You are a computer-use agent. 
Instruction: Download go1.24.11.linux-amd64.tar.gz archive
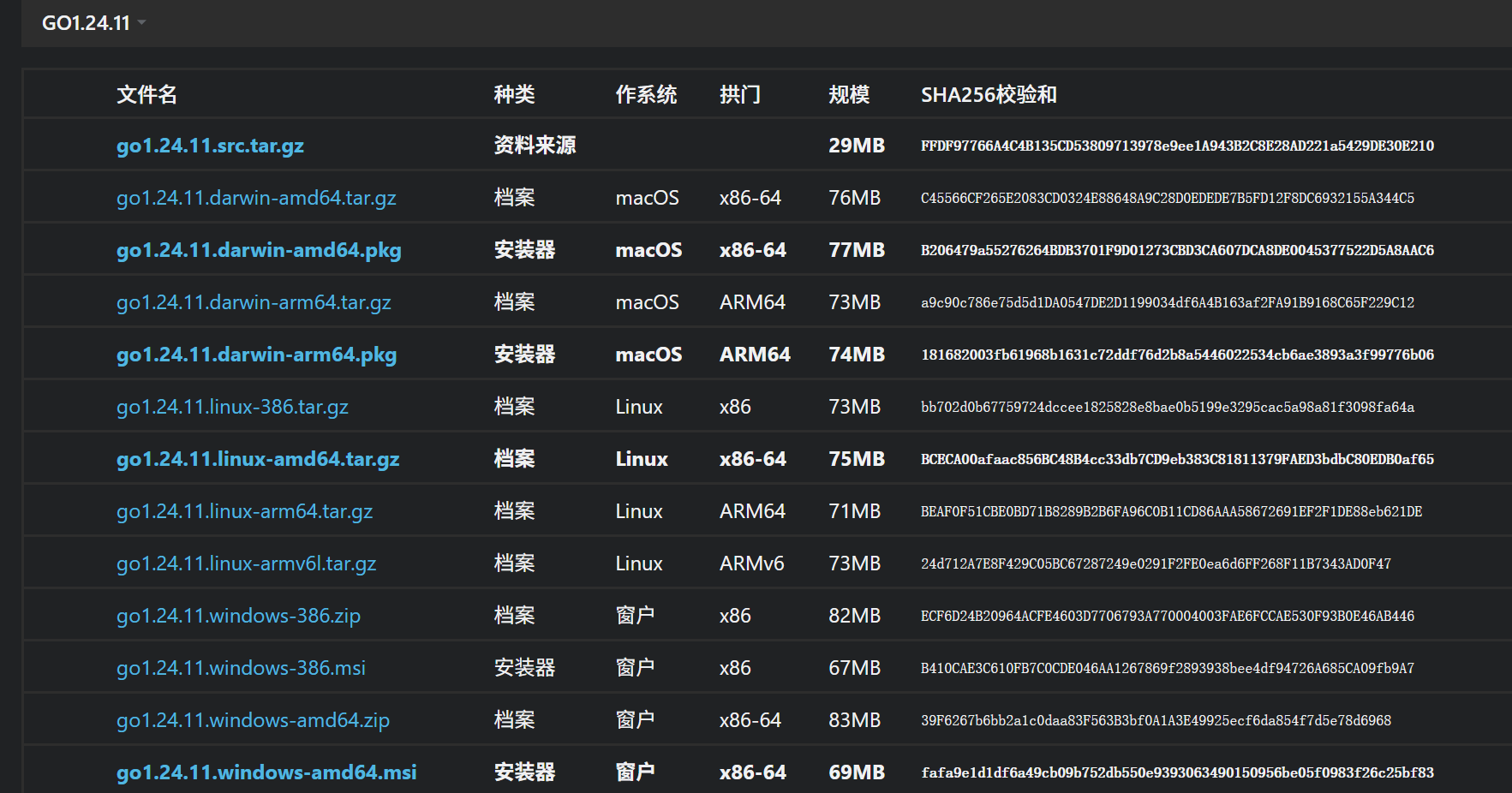258,459
